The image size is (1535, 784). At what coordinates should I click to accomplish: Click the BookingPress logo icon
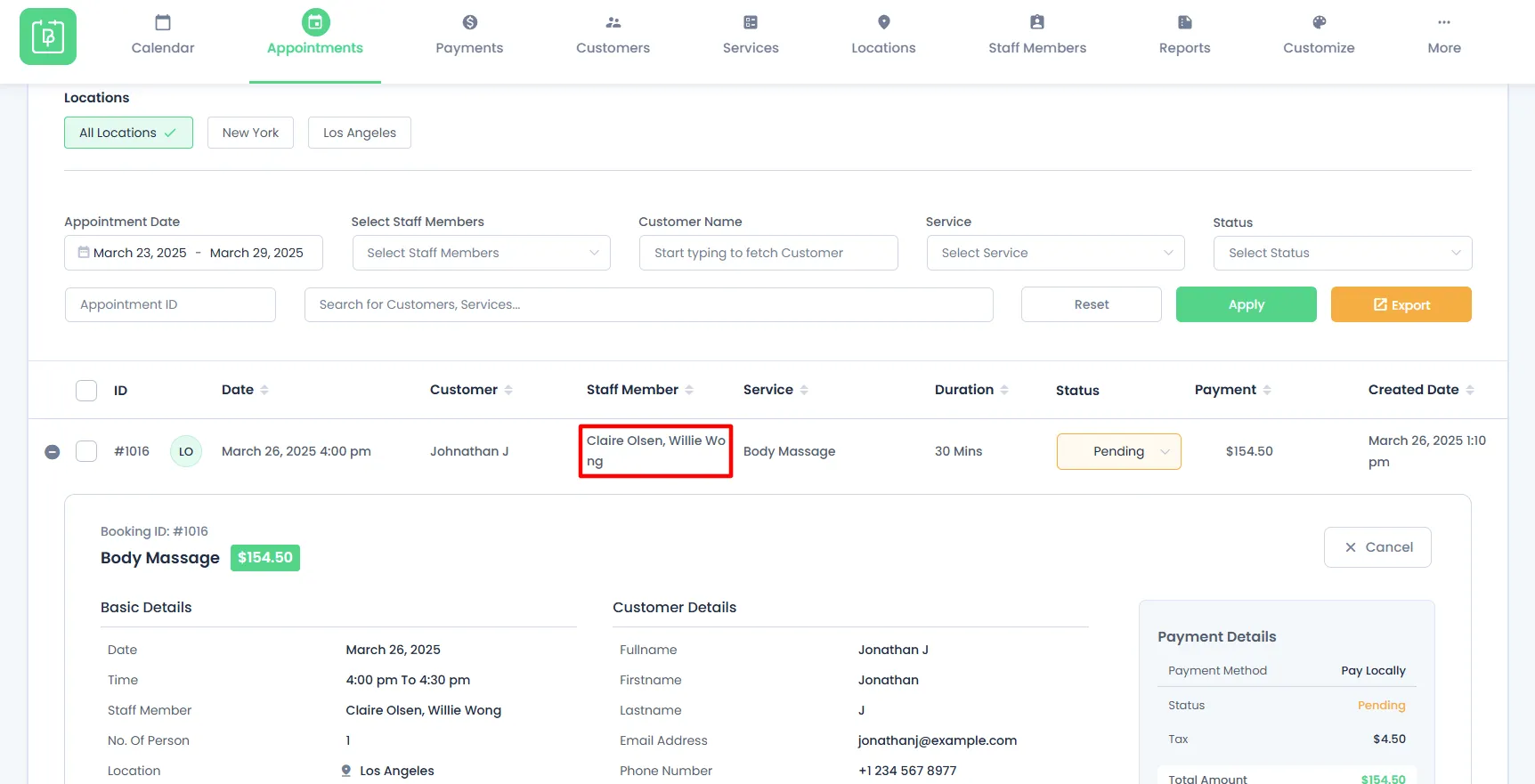click(48, 36)
